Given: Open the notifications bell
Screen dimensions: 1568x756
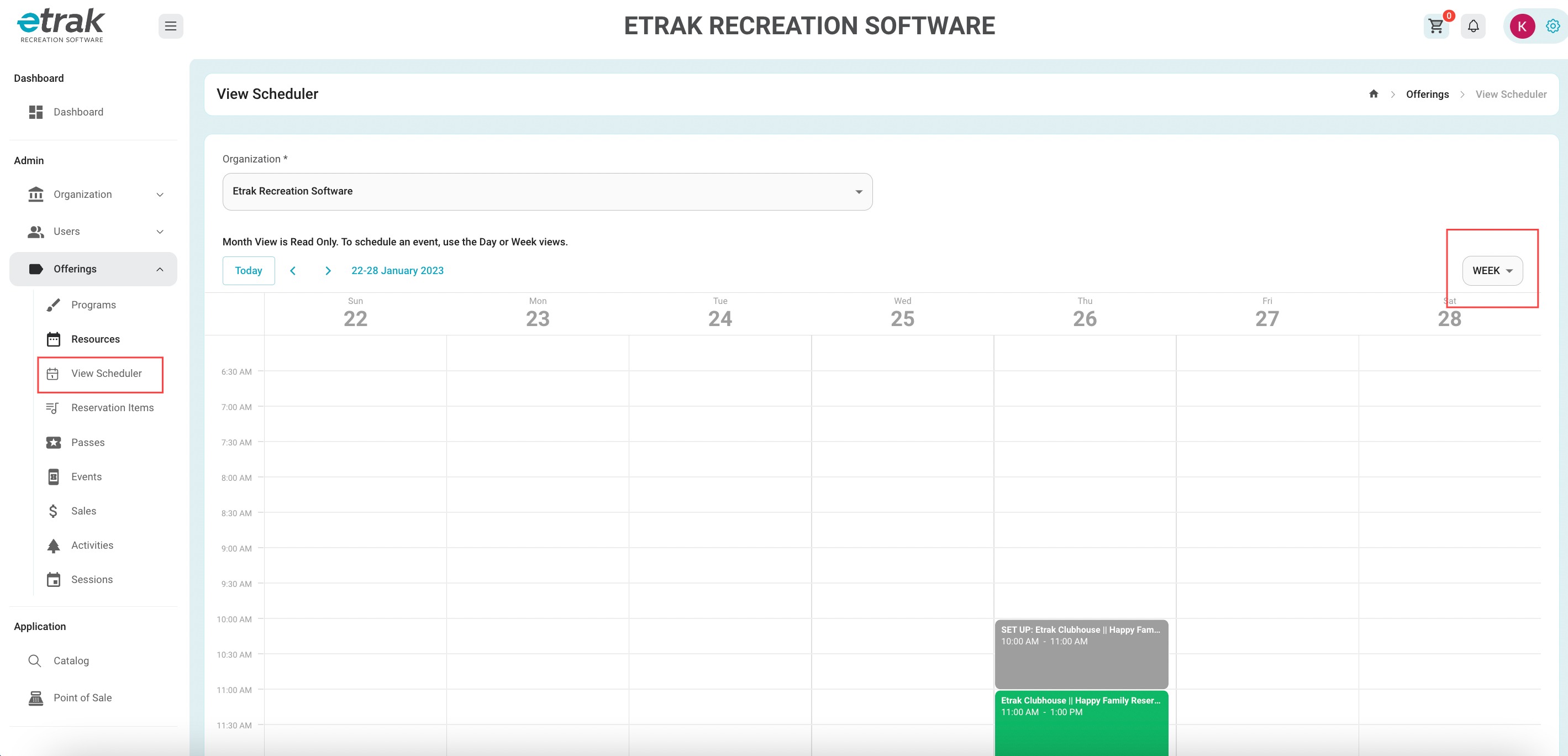Looking at the screenshot, I should 1473,26.
